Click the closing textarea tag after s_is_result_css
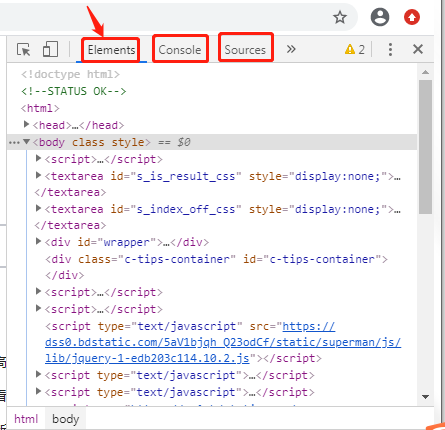The image size is (445, 430). point(70,192)
